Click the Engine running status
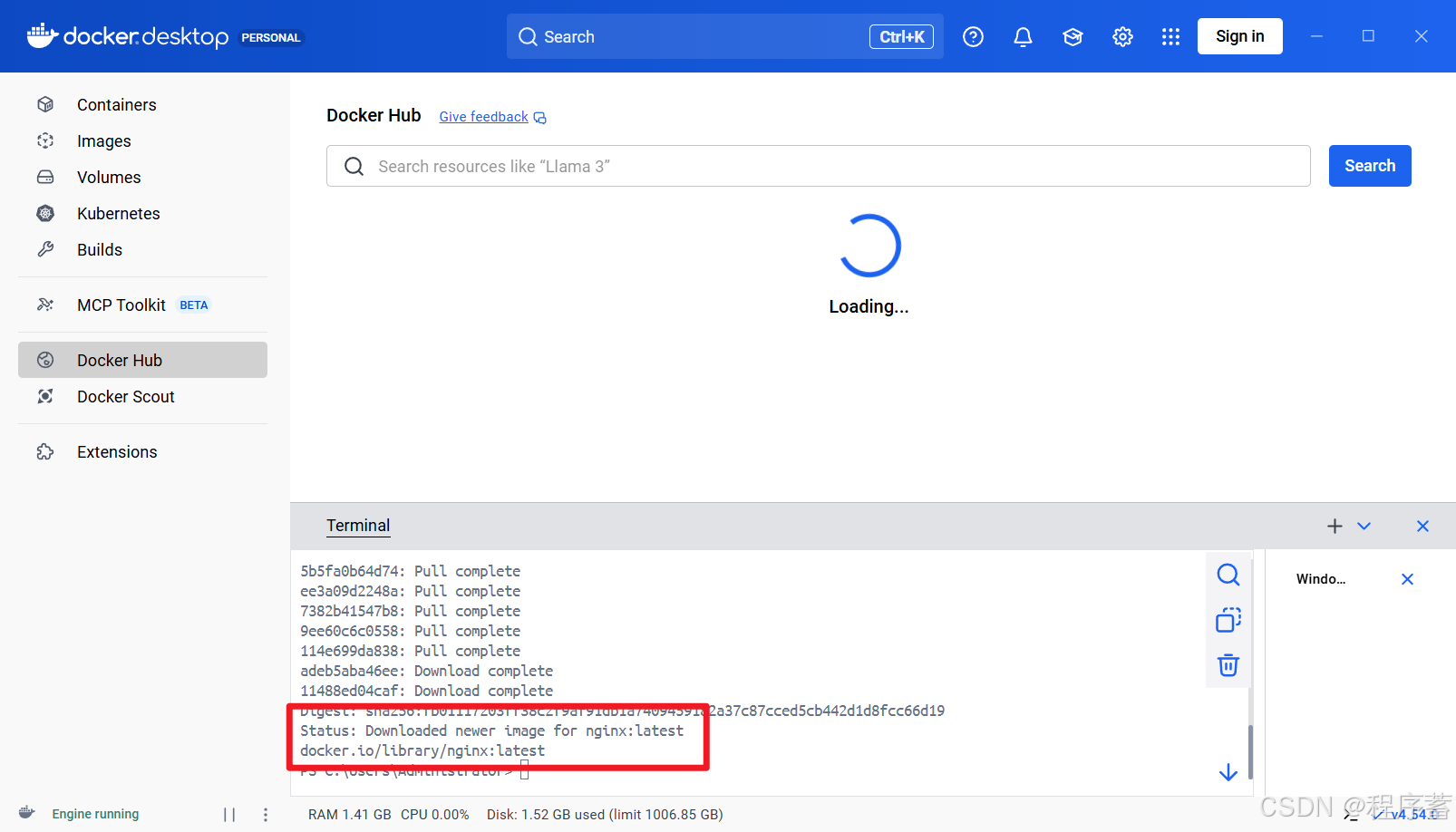Screen dimensions: 1456x832 (95, 814)
